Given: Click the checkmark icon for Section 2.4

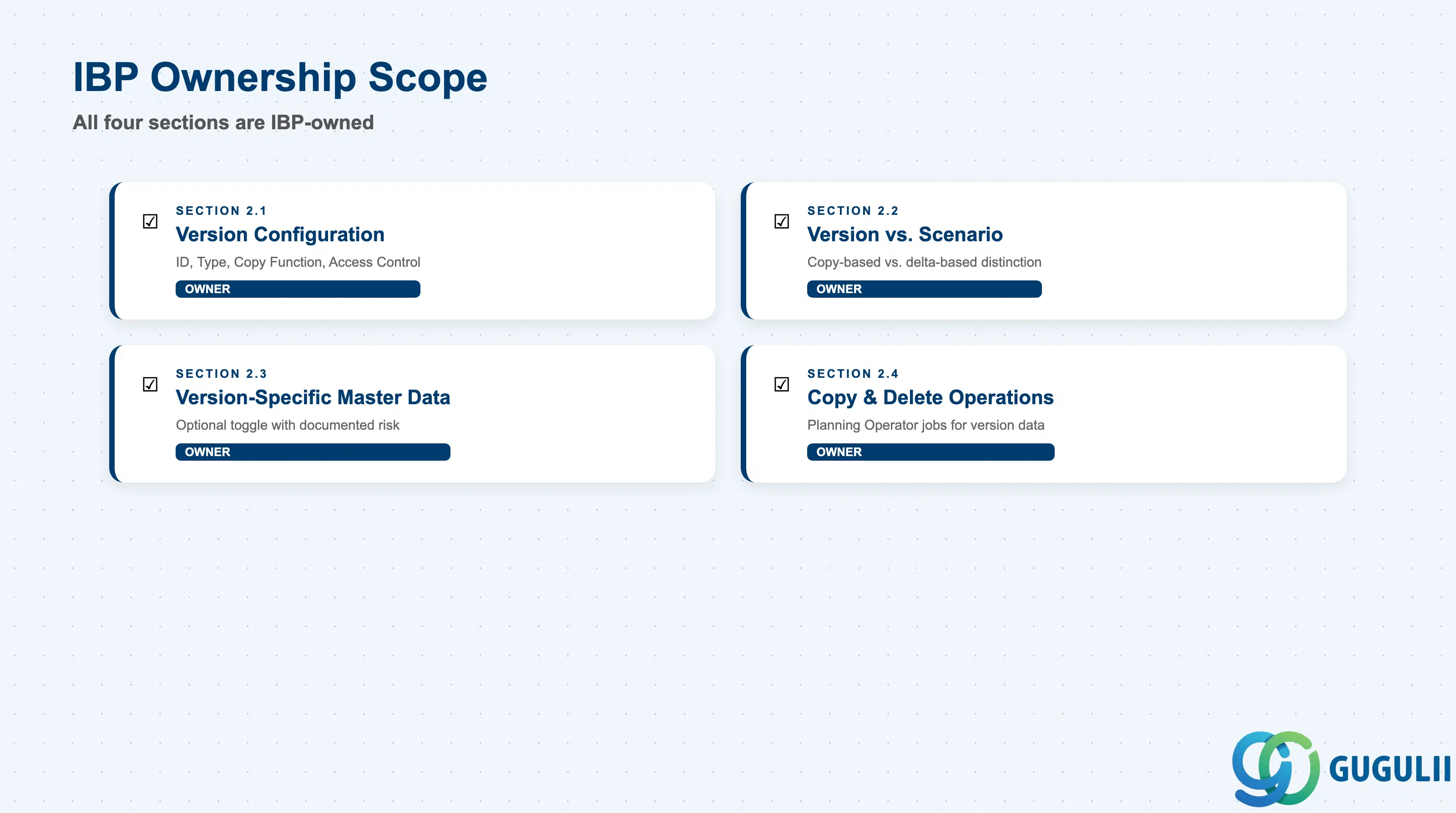Looking at the screenshot, I should (781, 385).
